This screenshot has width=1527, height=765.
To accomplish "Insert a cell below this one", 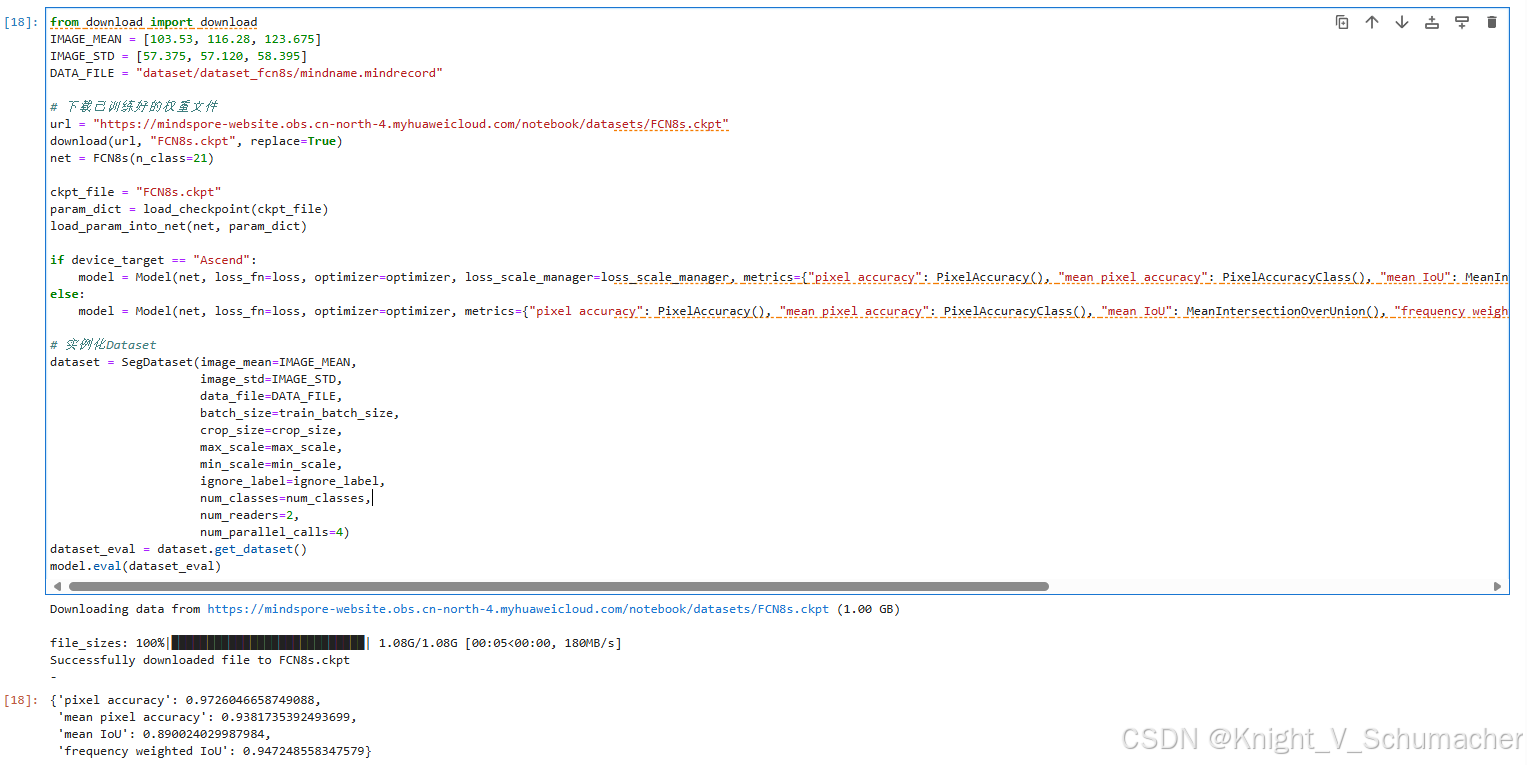I will pos(1462,22).
